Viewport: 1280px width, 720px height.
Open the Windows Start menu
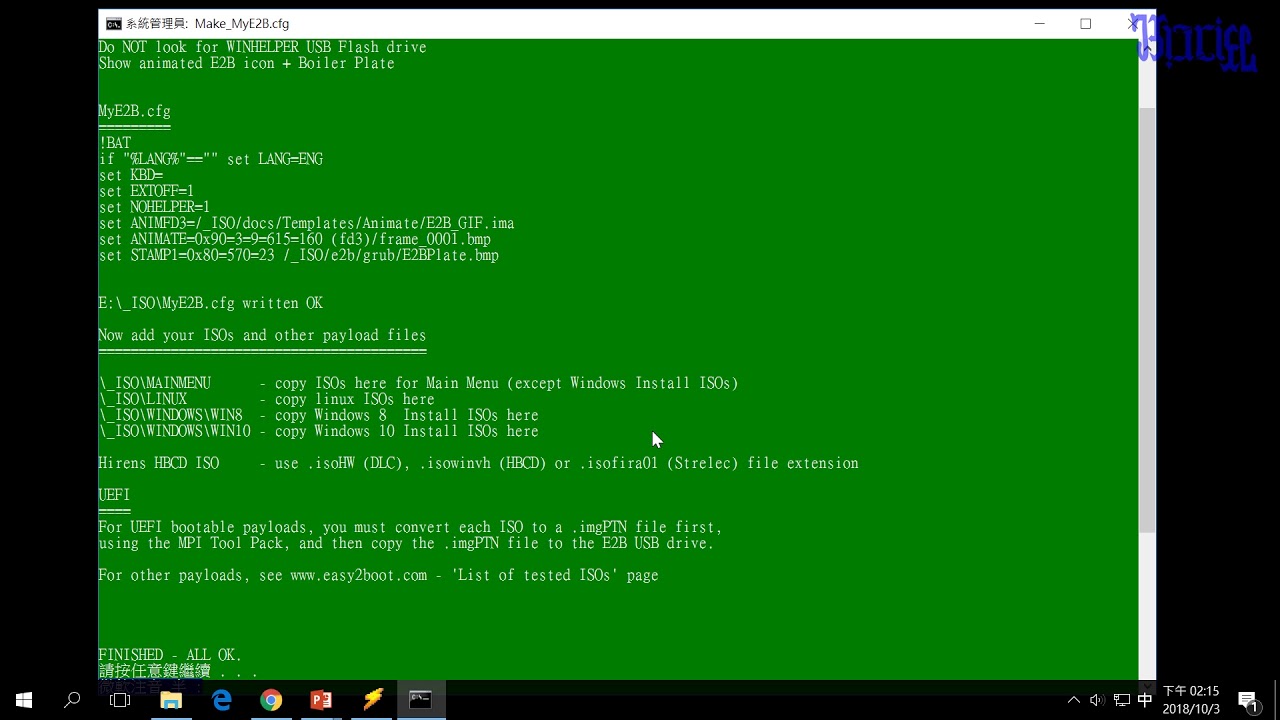(24, 700)
